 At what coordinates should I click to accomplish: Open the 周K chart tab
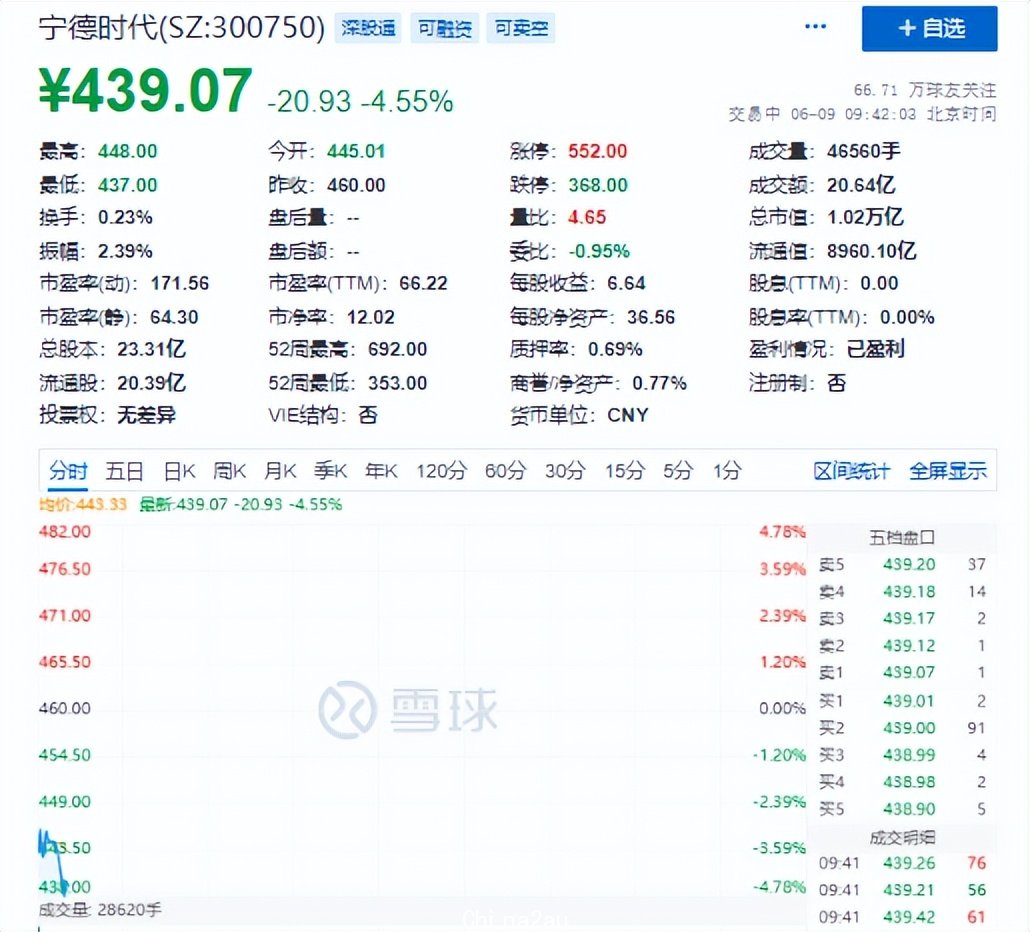229,471
